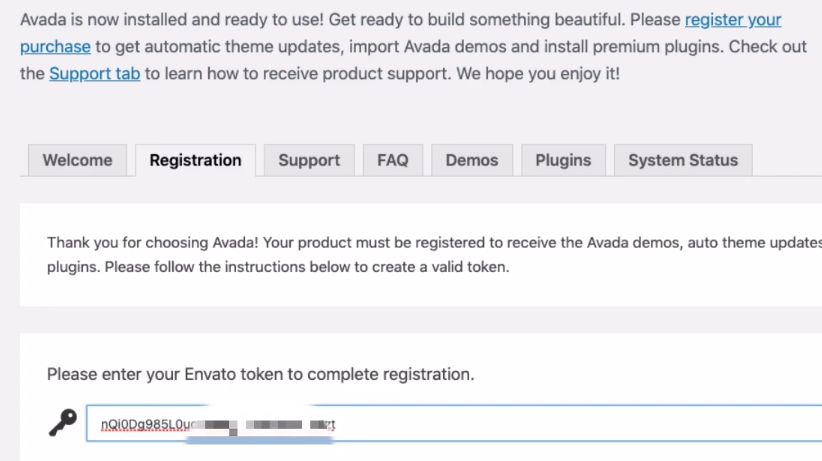Go to the FAQ tab
Image resolution: width=822 pixels, height=461 pixels.
[x=392, y=160]
